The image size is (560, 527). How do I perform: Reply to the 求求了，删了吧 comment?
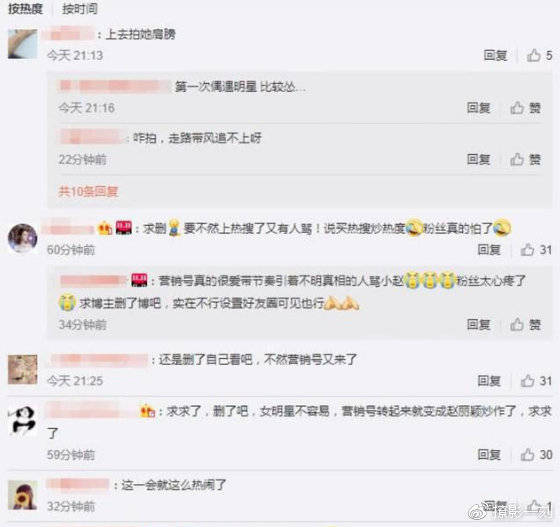489,455
